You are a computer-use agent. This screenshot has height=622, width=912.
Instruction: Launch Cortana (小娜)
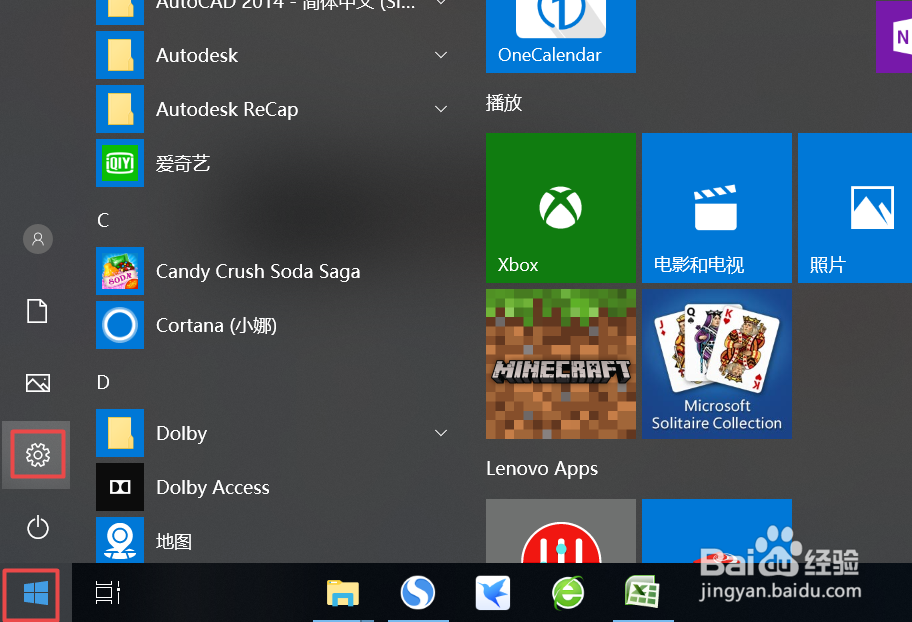[x=272, y=325]
